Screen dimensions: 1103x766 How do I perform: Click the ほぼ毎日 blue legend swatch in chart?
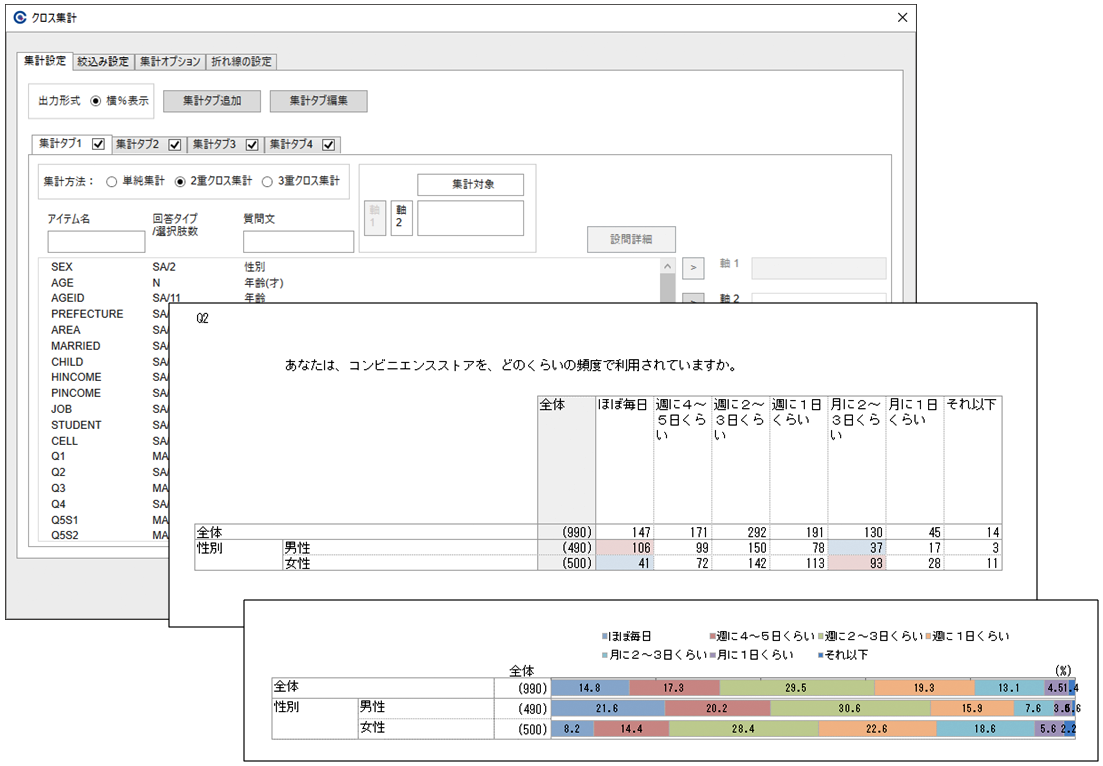pos(604,637)
